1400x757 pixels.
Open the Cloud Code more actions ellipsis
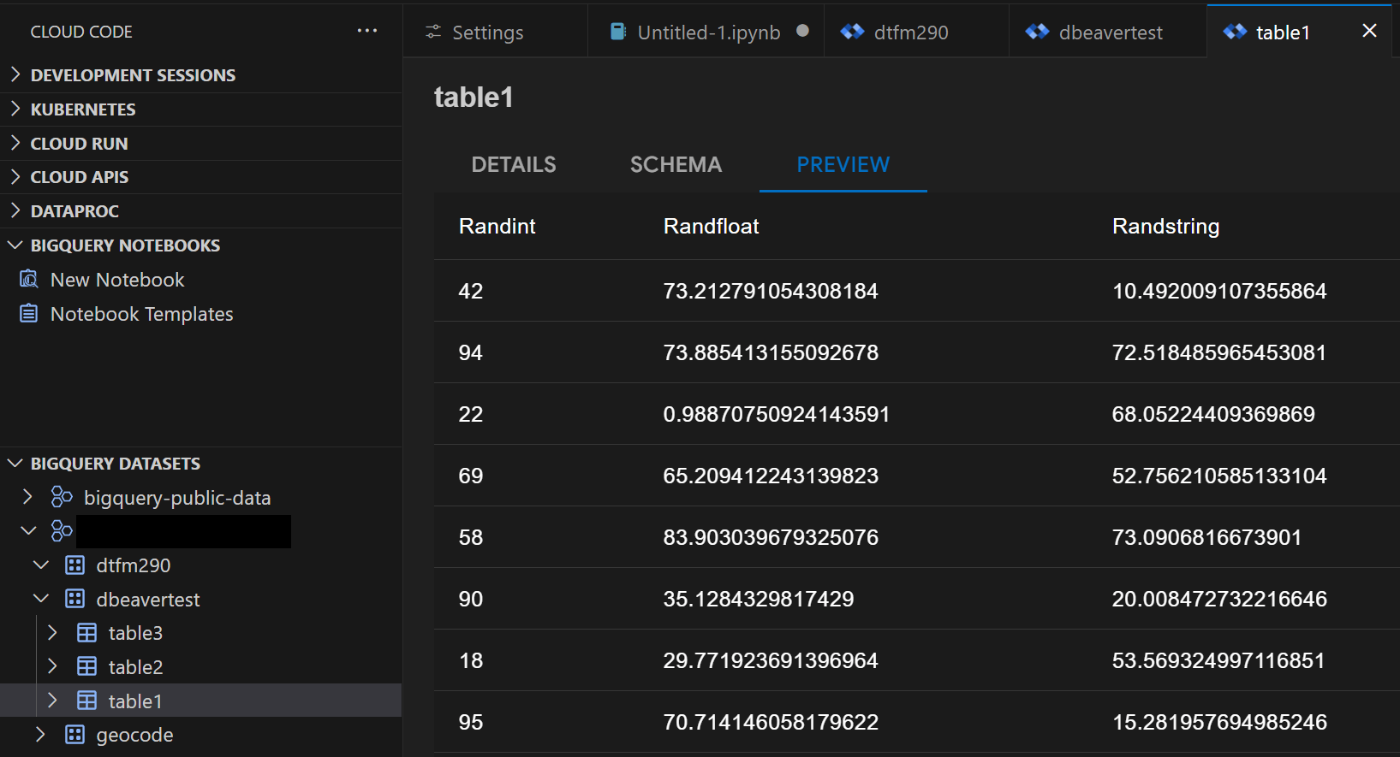(367, 32)
